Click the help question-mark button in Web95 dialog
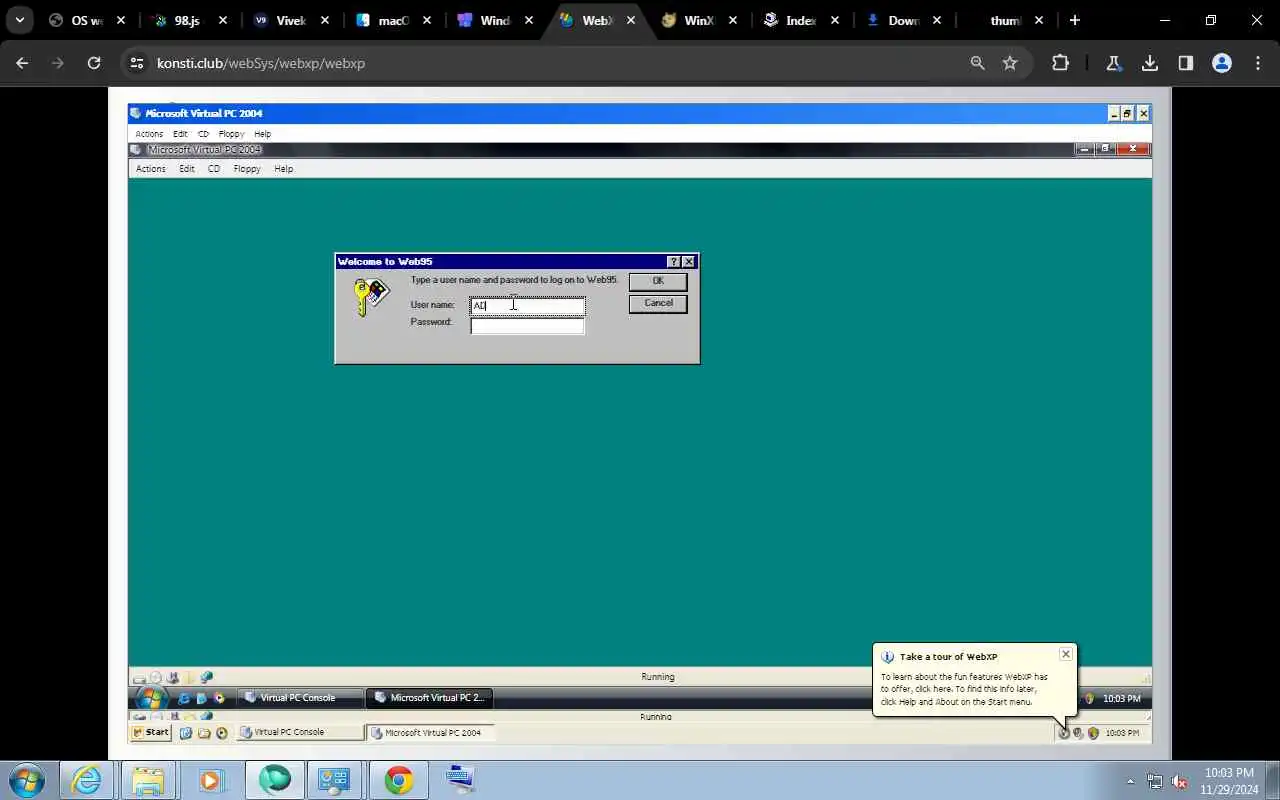Screen dimensions: 1280x800 point(674,262)
